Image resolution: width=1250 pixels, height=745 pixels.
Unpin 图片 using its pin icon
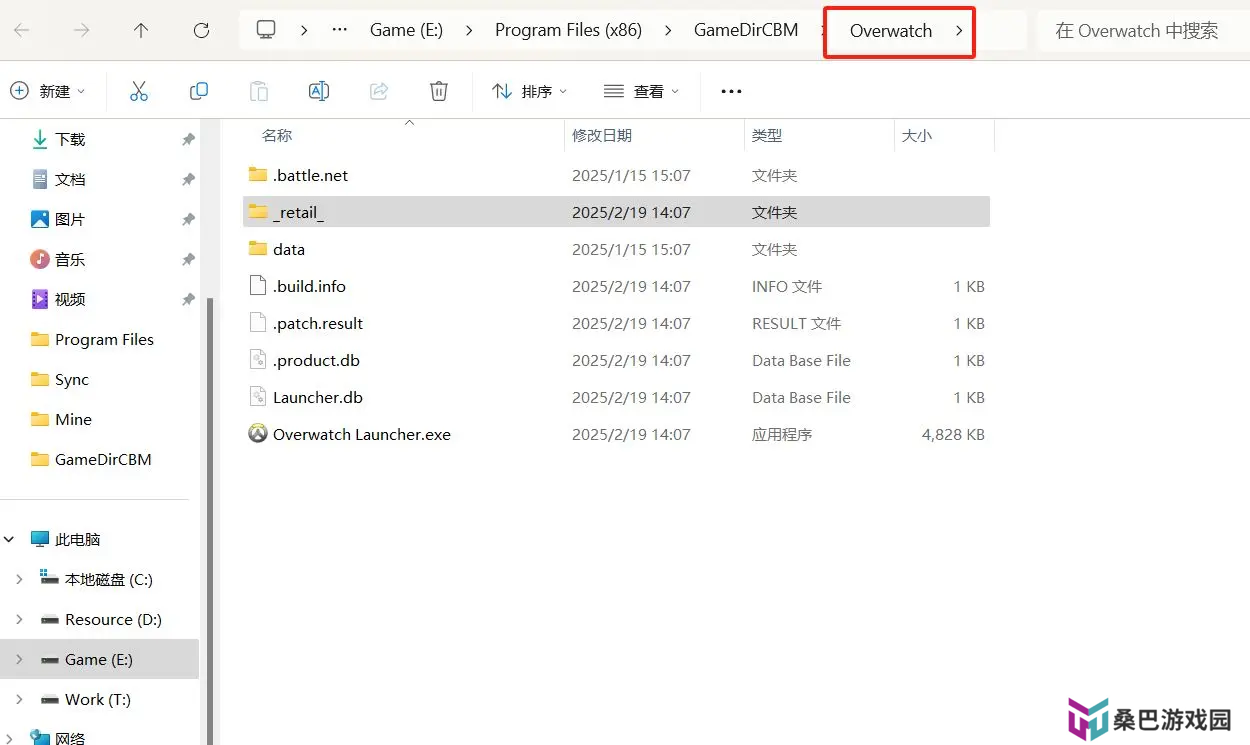click(188, 220)
